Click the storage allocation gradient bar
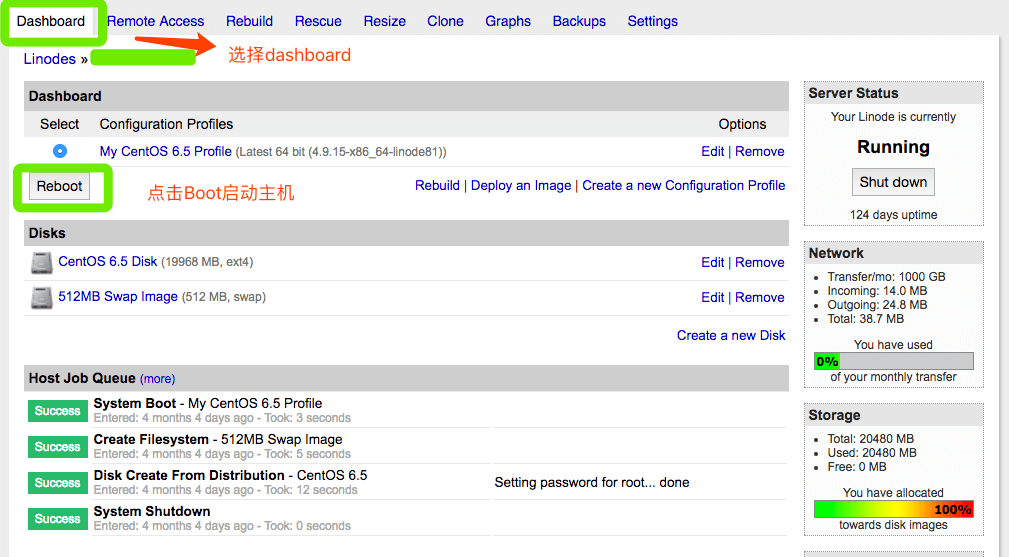The height and width of the screenshot is (557, 1009). 893,509
